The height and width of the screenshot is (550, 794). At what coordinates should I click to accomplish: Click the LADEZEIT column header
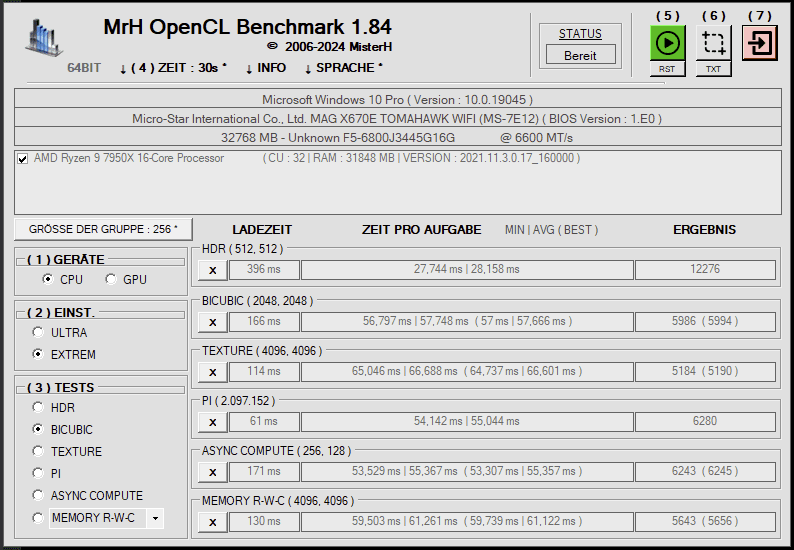click(x=262, y=230)
